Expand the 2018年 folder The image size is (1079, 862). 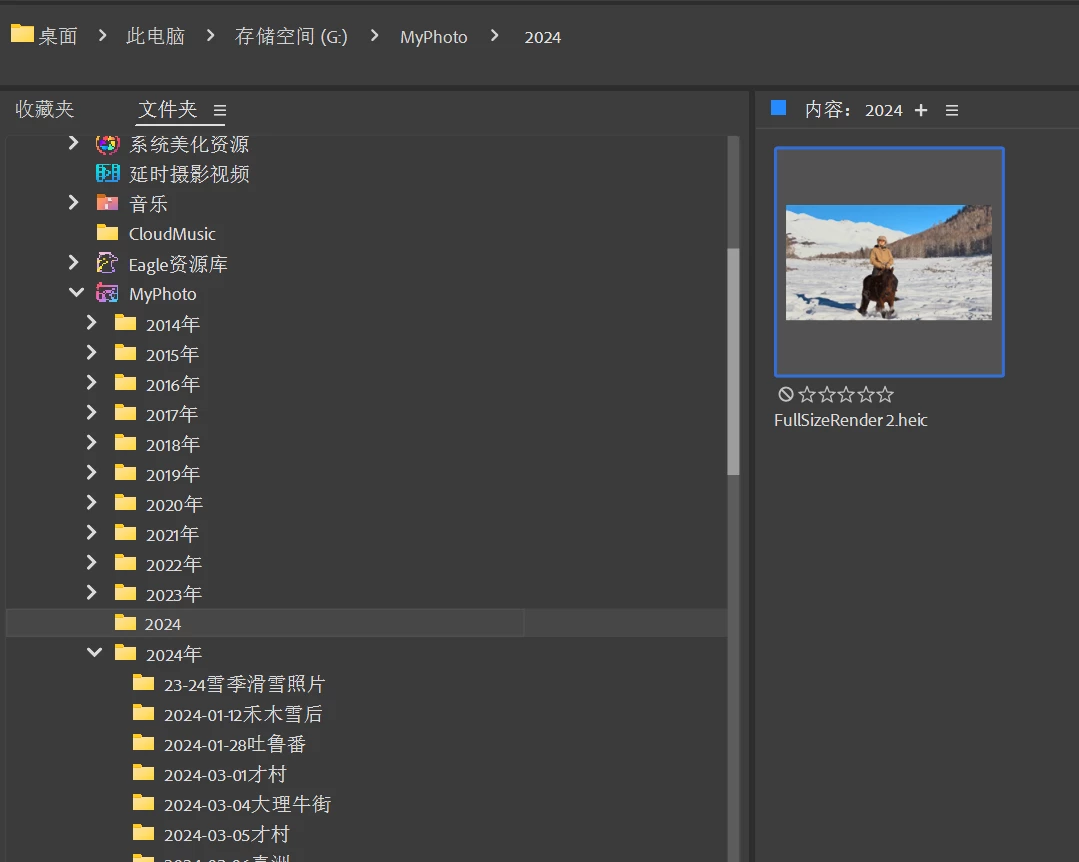tap(92, 442)
